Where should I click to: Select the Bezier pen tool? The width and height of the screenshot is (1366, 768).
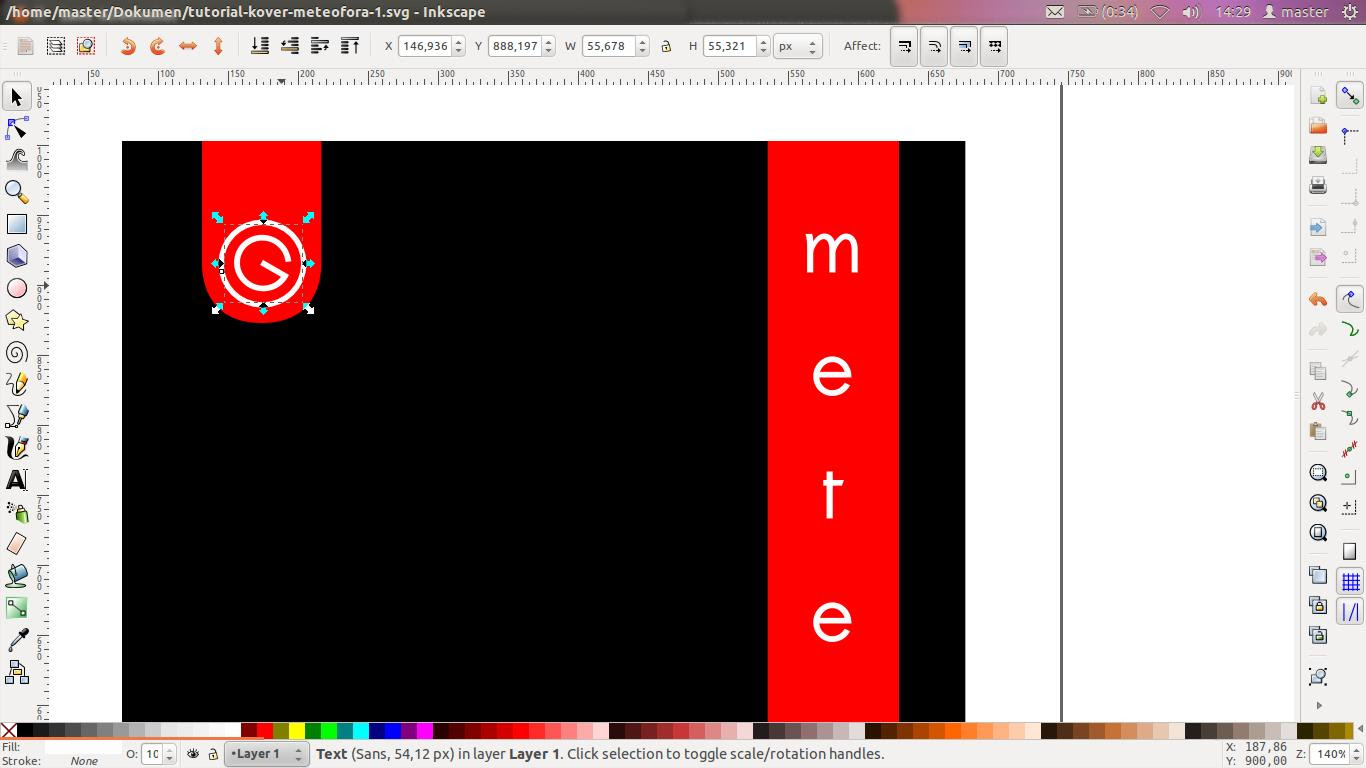(x=16, y=416)
